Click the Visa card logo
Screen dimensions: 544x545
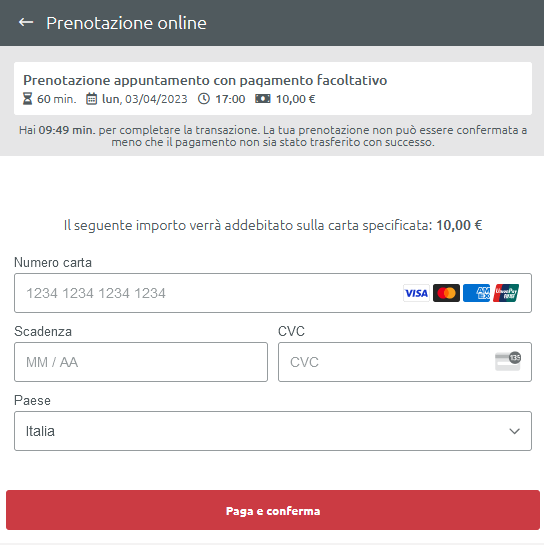(416, 293)
